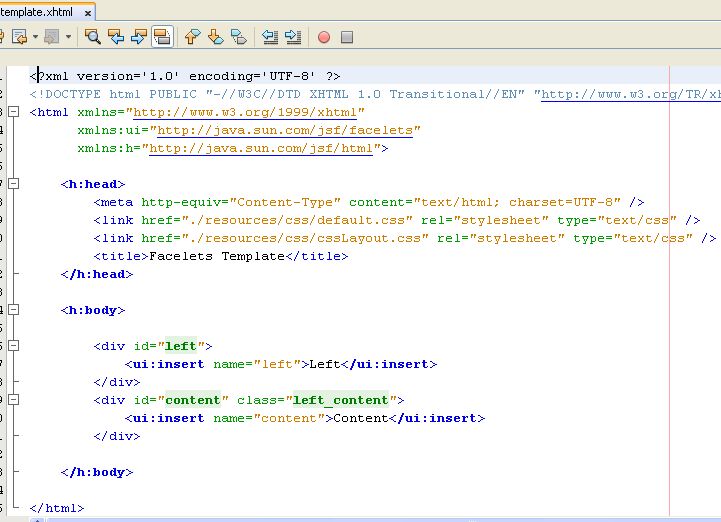Click the xmlns:h attribute name
Image resolution: width=721 pixels, height=522 pixels.
point(105,148)
